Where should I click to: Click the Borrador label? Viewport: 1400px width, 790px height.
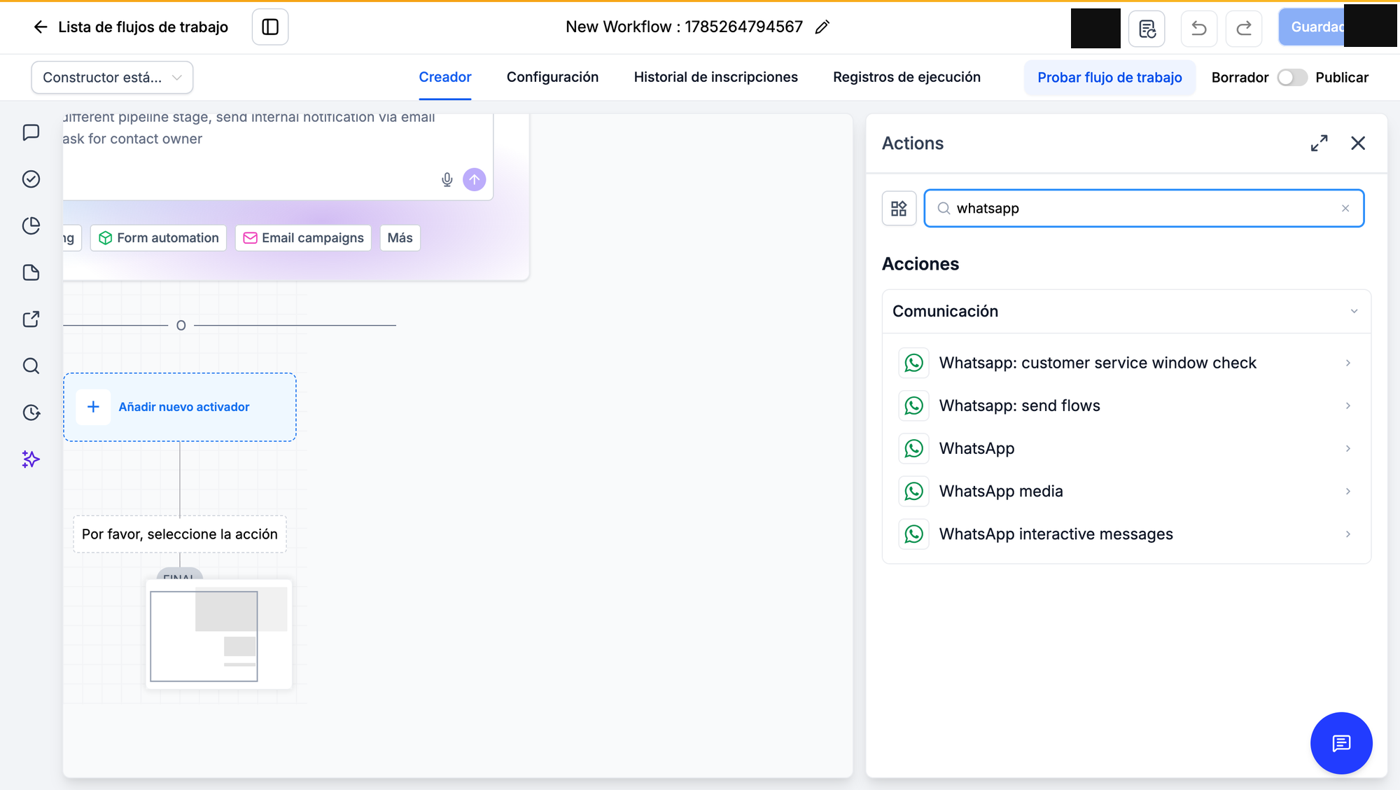1240,77
